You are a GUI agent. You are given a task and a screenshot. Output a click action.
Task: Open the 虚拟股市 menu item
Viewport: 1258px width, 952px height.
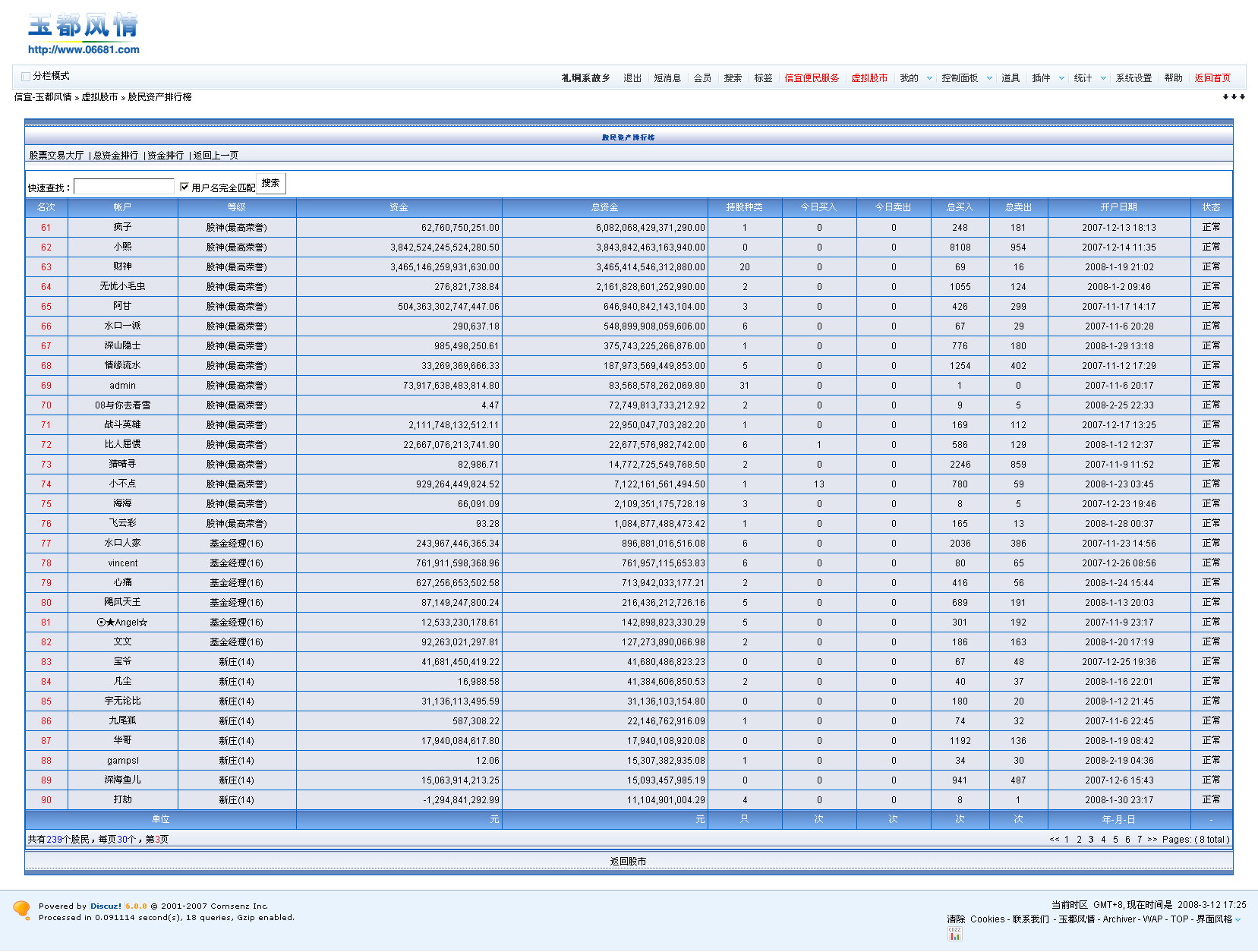coord(869,78)
